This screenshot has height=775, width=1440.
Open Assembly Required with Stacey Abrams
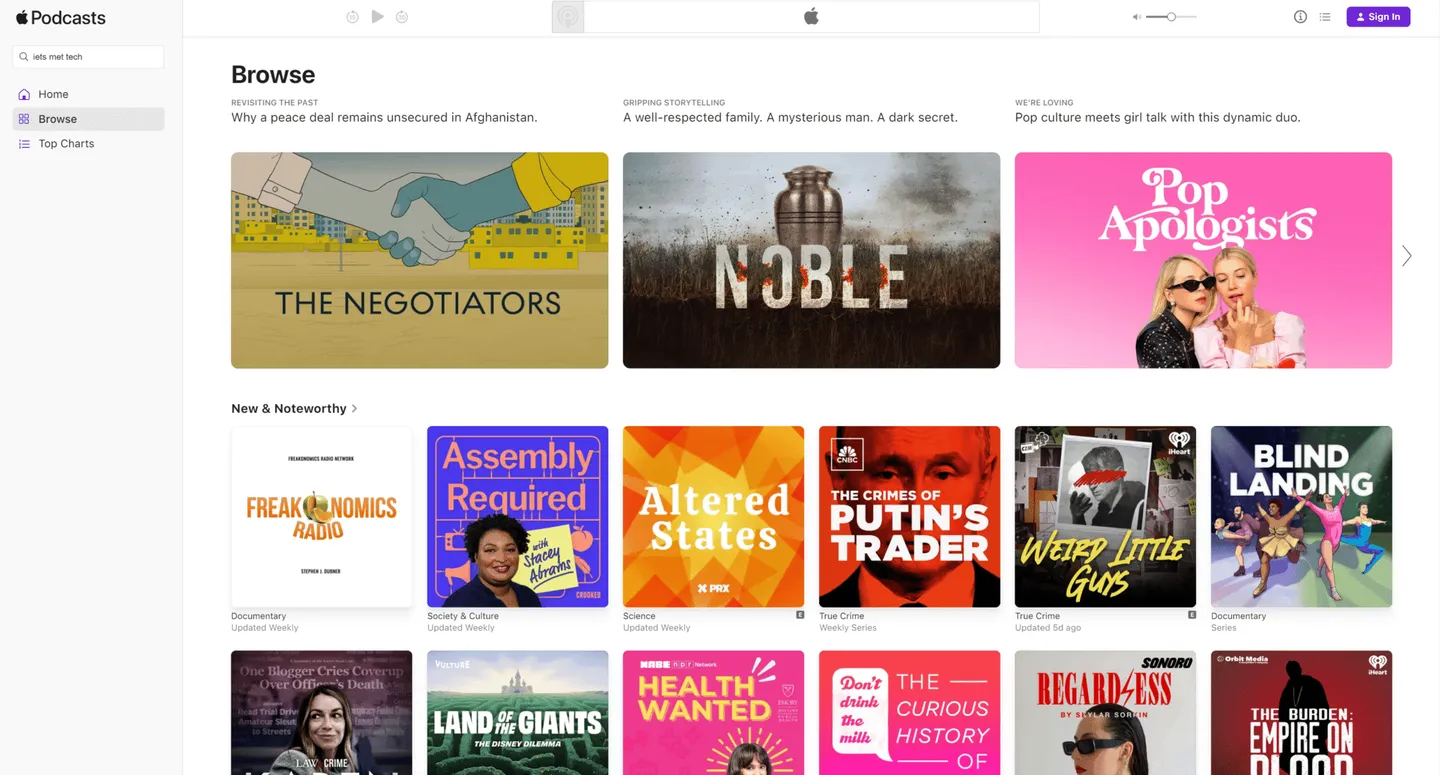tap(517, 517)
